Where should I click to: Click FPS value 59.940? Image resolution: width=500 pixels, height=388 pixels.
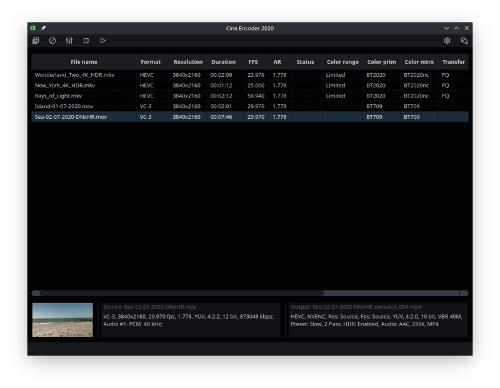coord(256,96)
